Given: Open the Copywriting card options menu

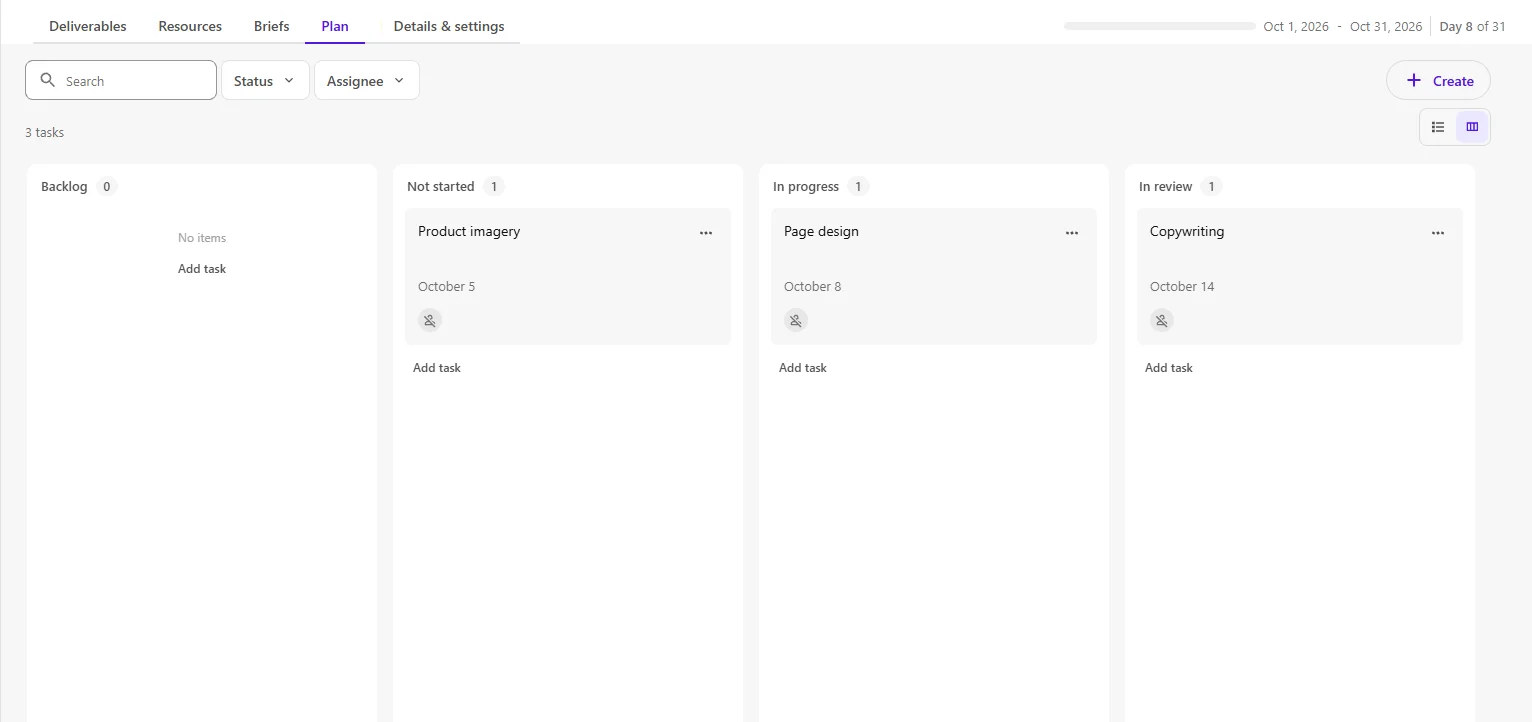Looking at the screenshot, I should pyautogui.click(x=1438, y=233).
